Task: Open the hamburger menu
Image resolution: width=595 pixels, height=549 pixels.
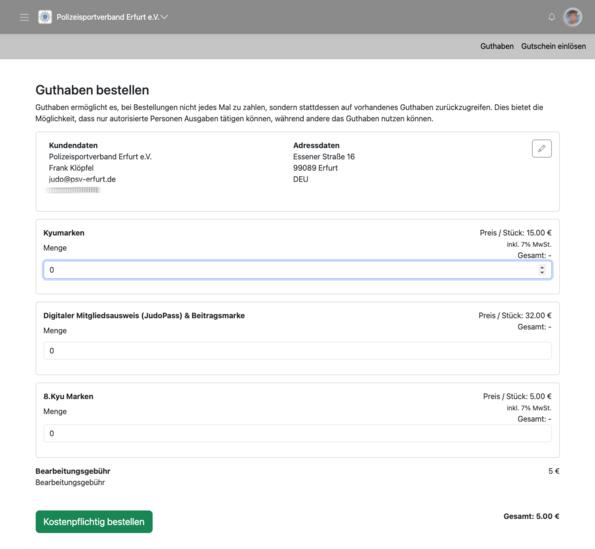Action: click(24, 17)
